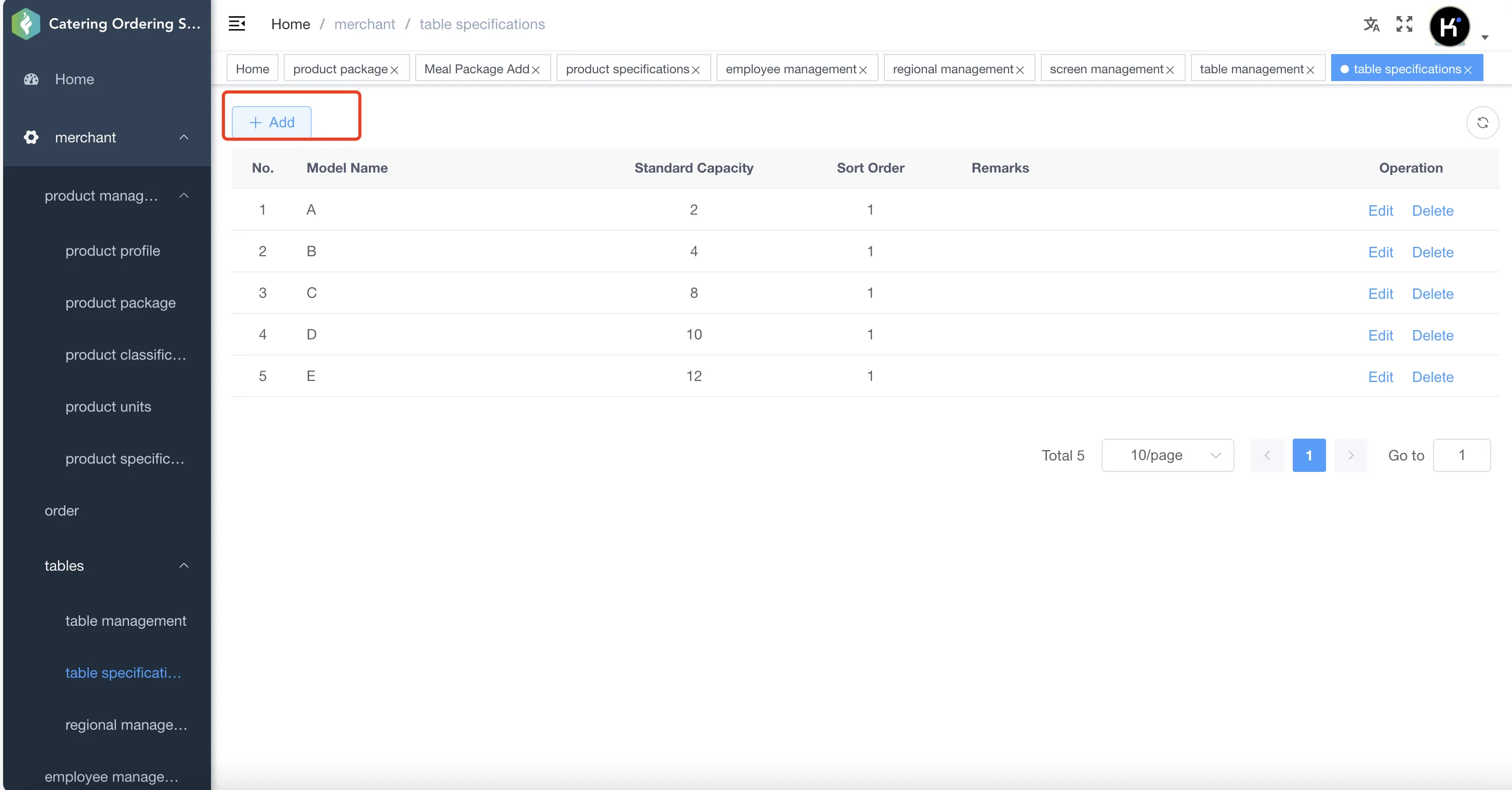Delete the row for model C
Image resolution: width=1512 pixels, height=790 pixels.
coord(1433,294)
